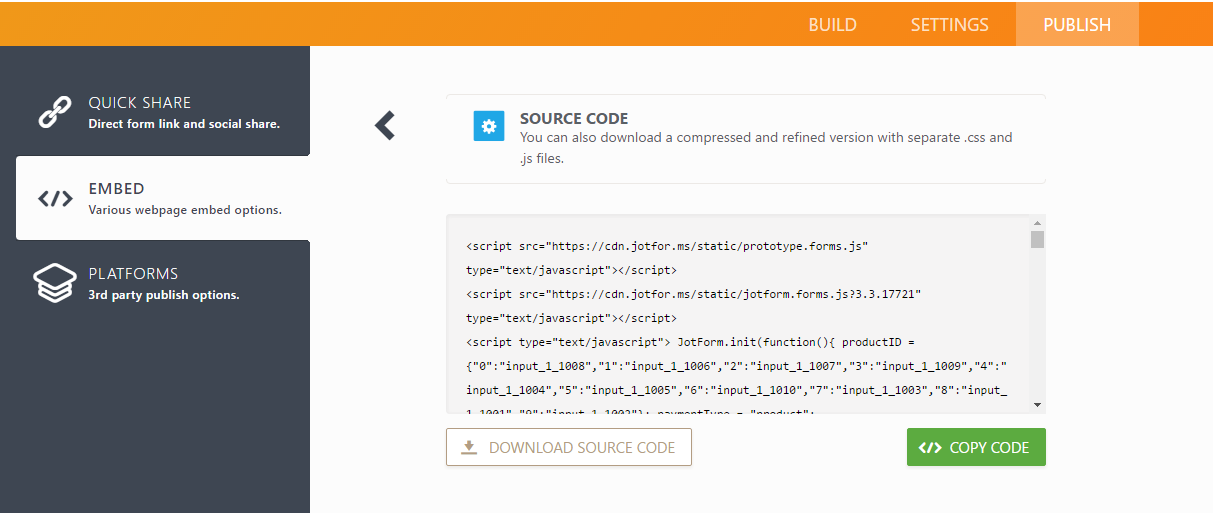Click DOWNLOAD SOURCE CODE button
The height and width of the screenshot is (513, 1213).
(x=569, y=447)
